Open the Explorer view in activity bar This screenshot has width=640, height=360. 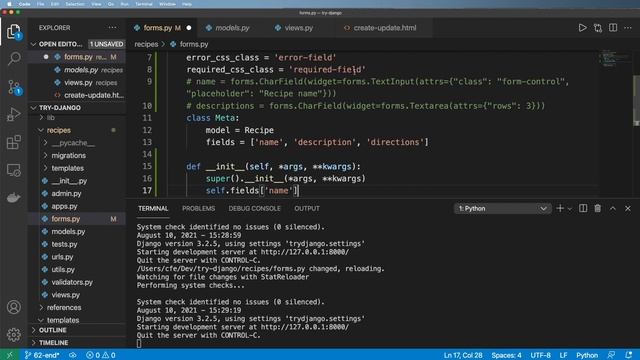point(13,31)
